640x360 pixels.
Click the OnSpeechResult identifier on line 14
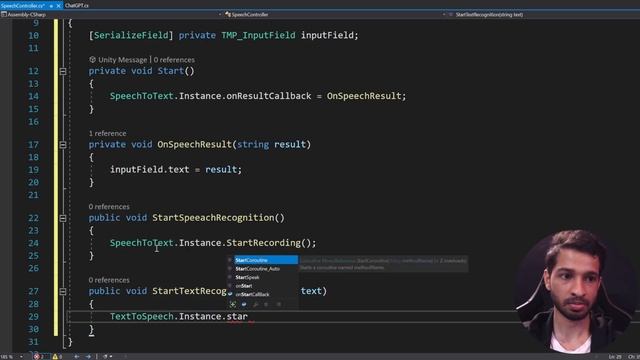(x=364, y=96)
